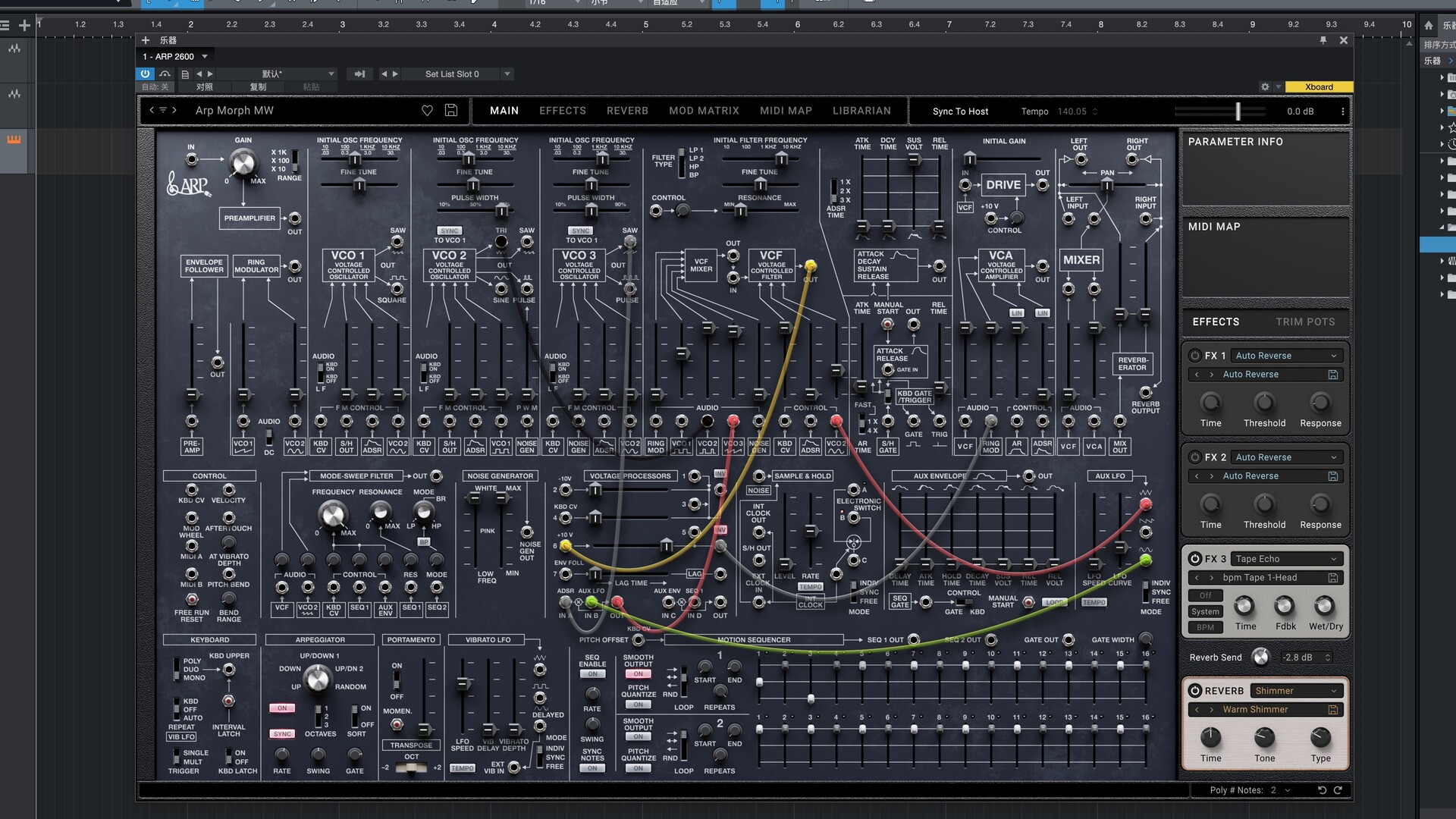Click the 复制 copy button

pyautogui.click(x=258, y=87)
